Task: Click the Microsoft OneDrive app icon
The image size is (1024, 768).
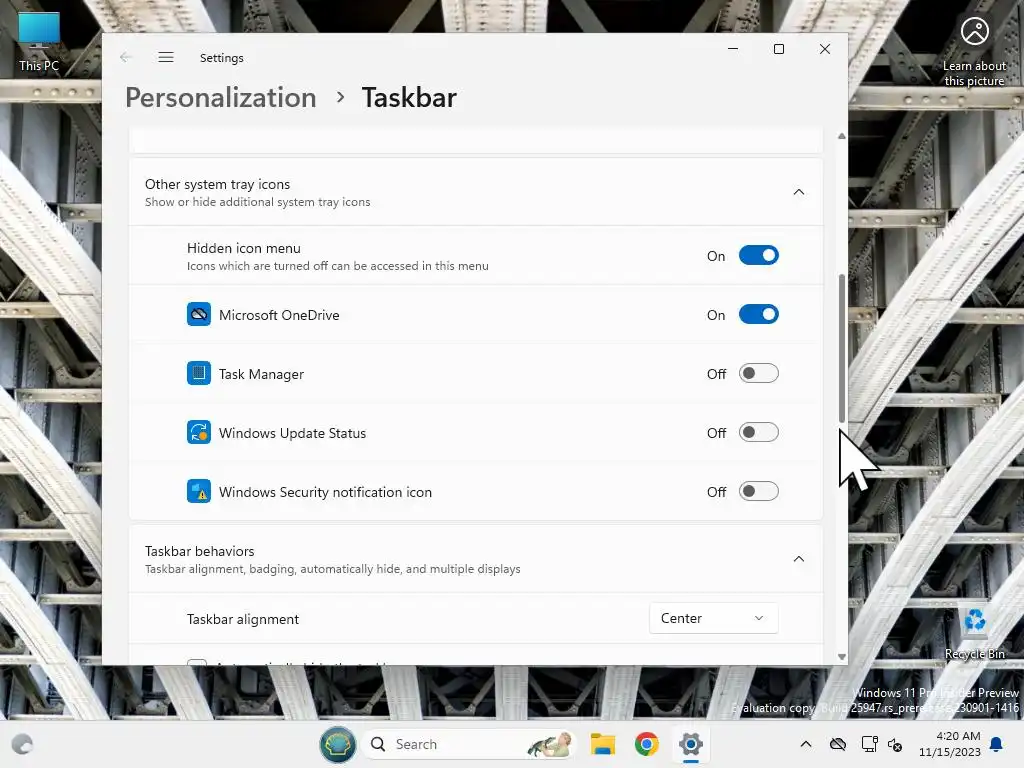Action: 199,314
